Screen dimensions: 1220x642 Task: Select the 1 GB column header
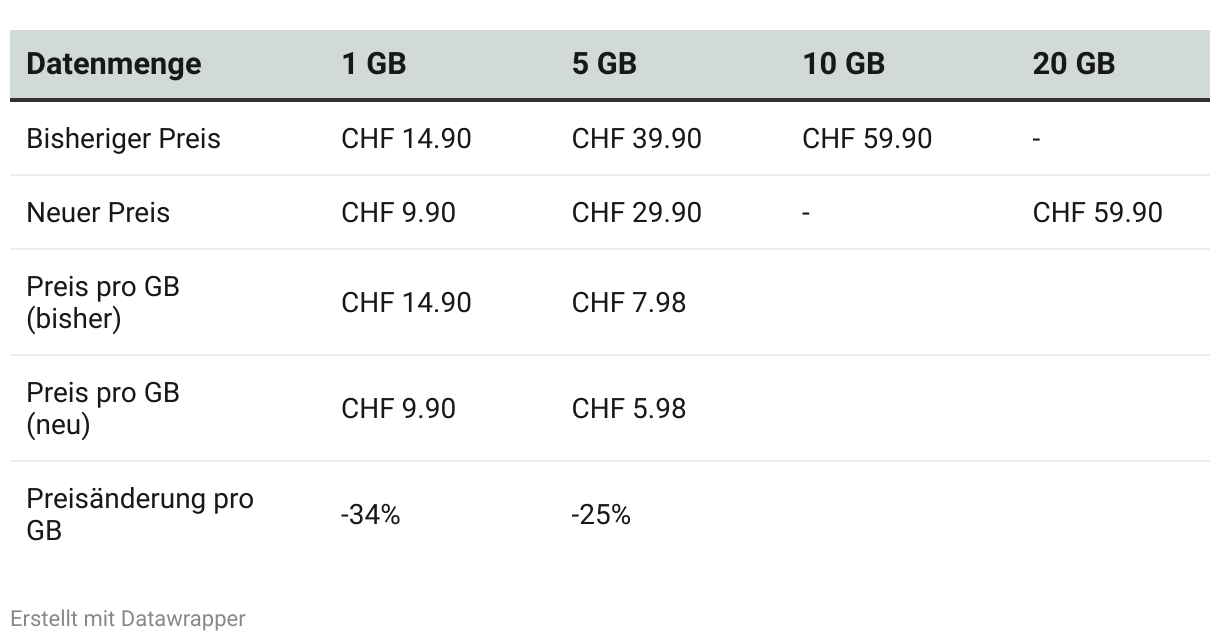(x=373, y=64)
